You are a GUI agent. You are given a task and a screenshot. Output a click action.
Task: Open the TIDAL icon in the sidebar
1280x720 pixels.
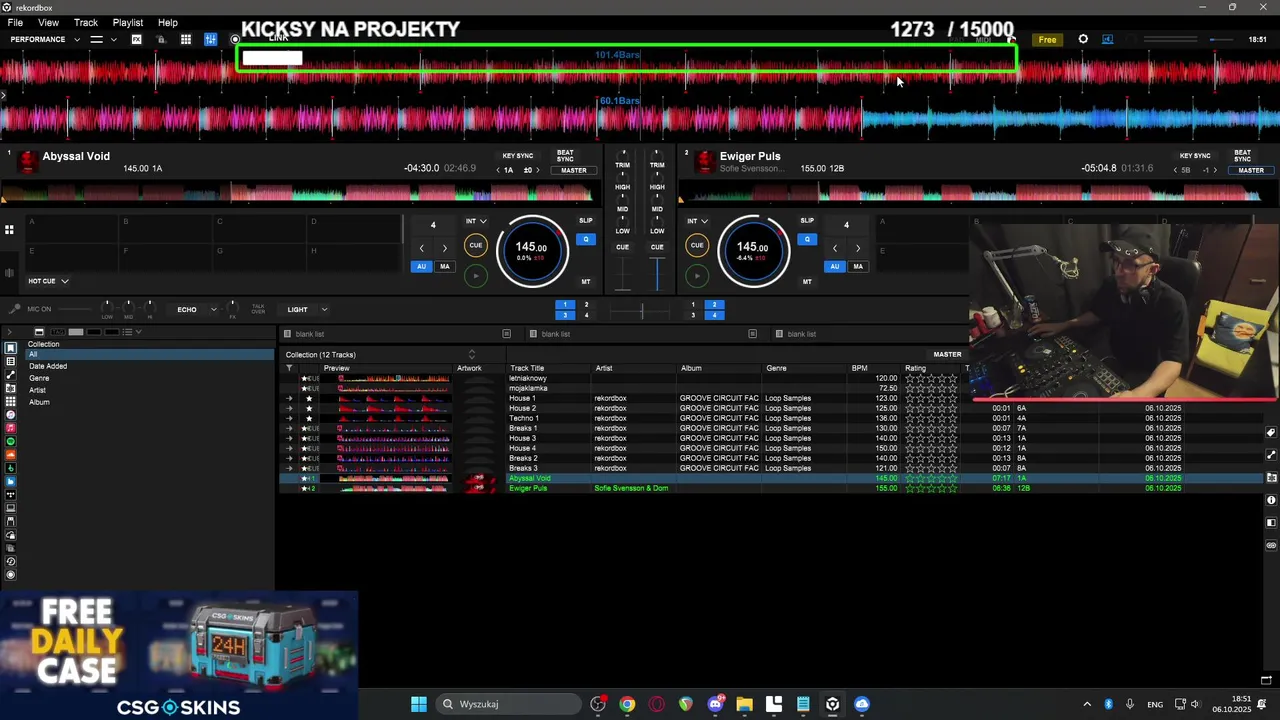11,495
